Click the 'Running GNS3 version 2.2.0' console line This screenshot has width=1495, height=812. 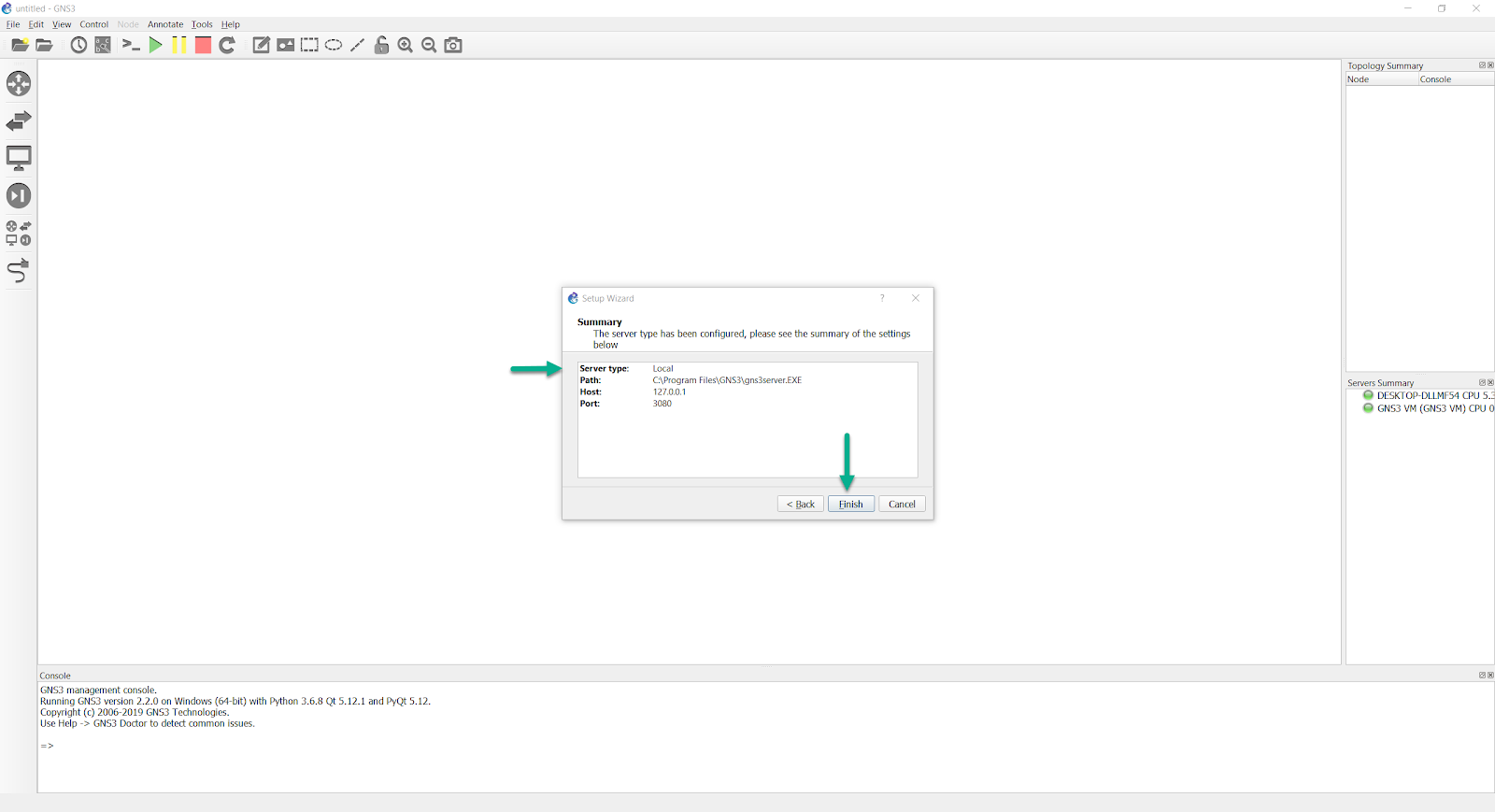(235, 701)
